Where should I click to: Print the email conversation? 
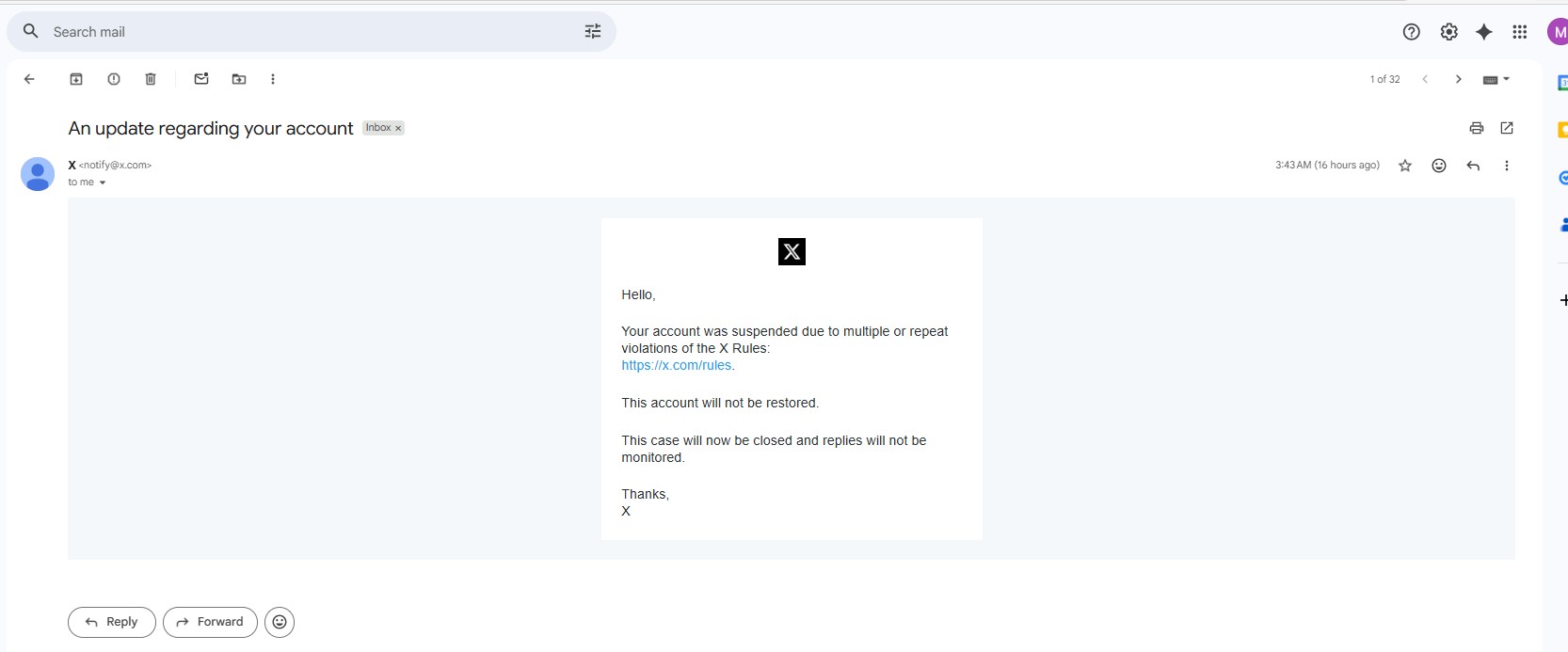1476,128
